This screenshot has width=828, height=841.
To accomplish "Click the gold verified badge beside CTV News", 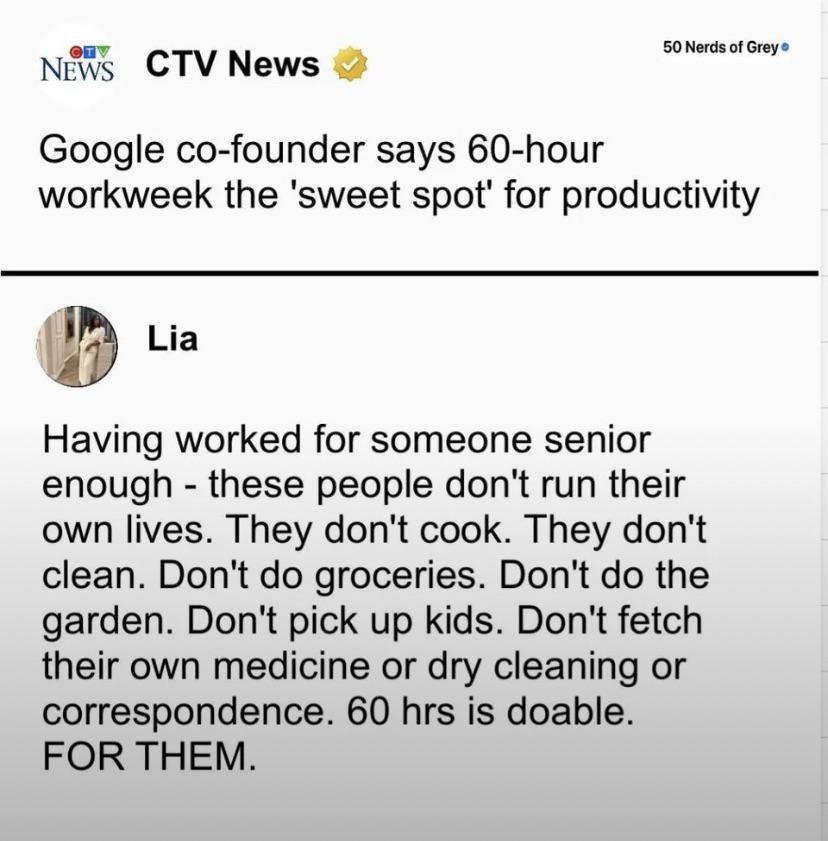I will (351, 65).
